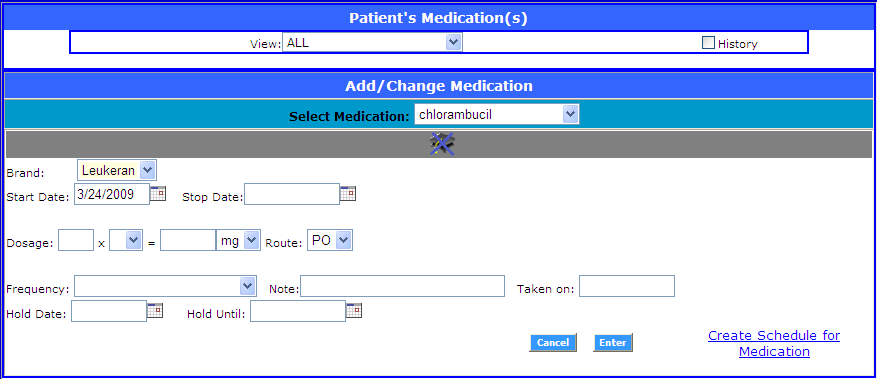Open the Hold Date calendar picker
This screenshot has width=877, height=379.
[x=155, y=310]
